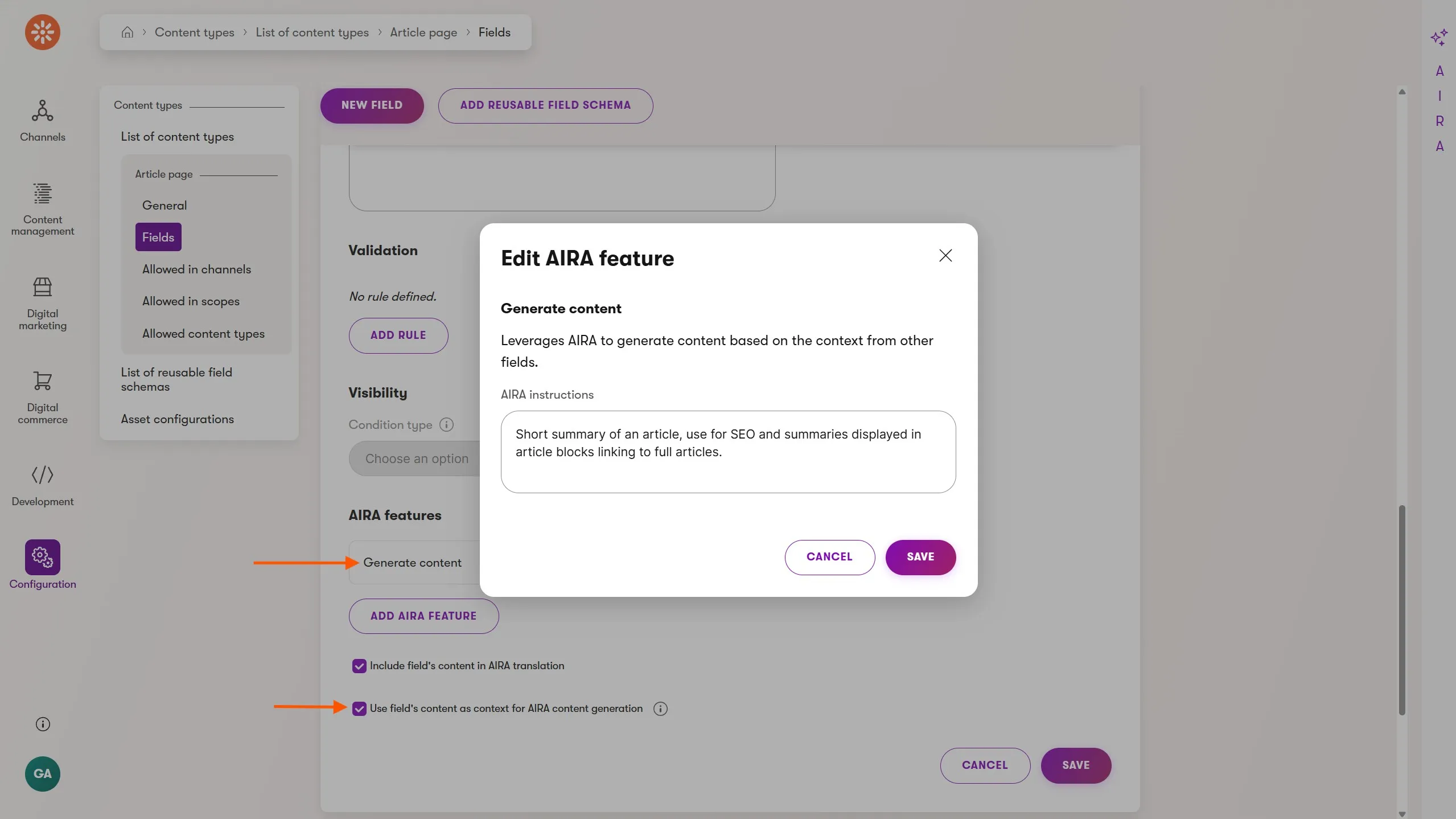The height and width of the screenshot is (819, 1456).
Task: Open the Channels section icon
Action: point(43,111)
